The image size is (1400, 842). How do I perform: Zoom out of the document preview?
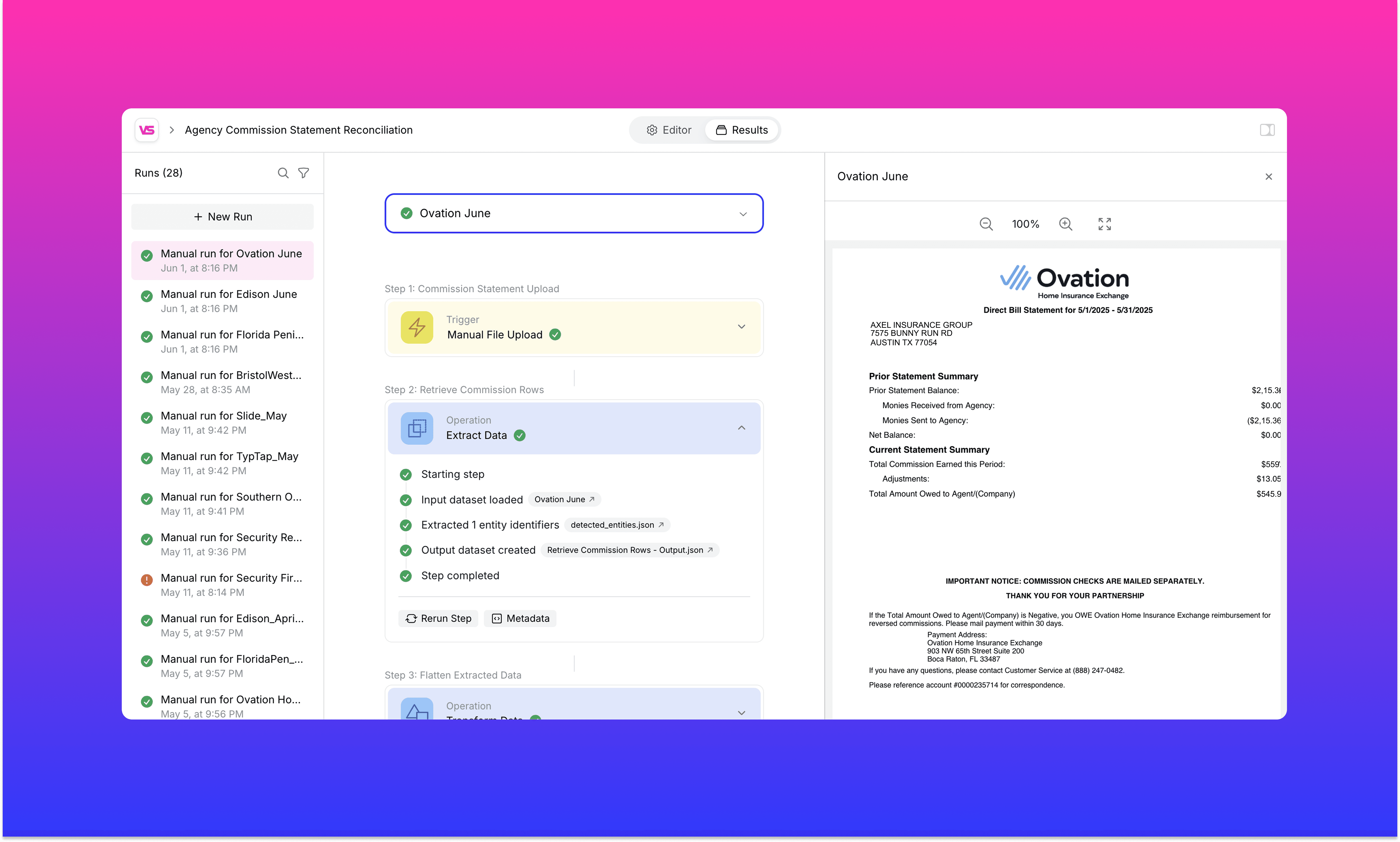coord(986,224)
